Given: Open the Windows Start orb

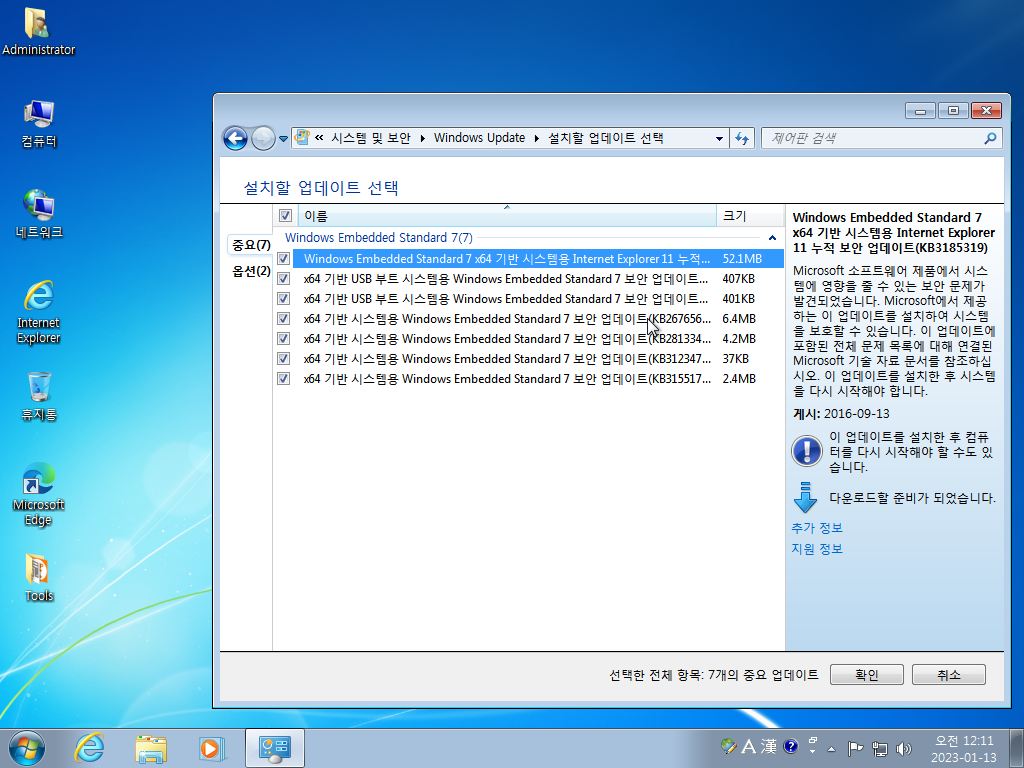Looking at the screenshot, I should click(27, 748).
